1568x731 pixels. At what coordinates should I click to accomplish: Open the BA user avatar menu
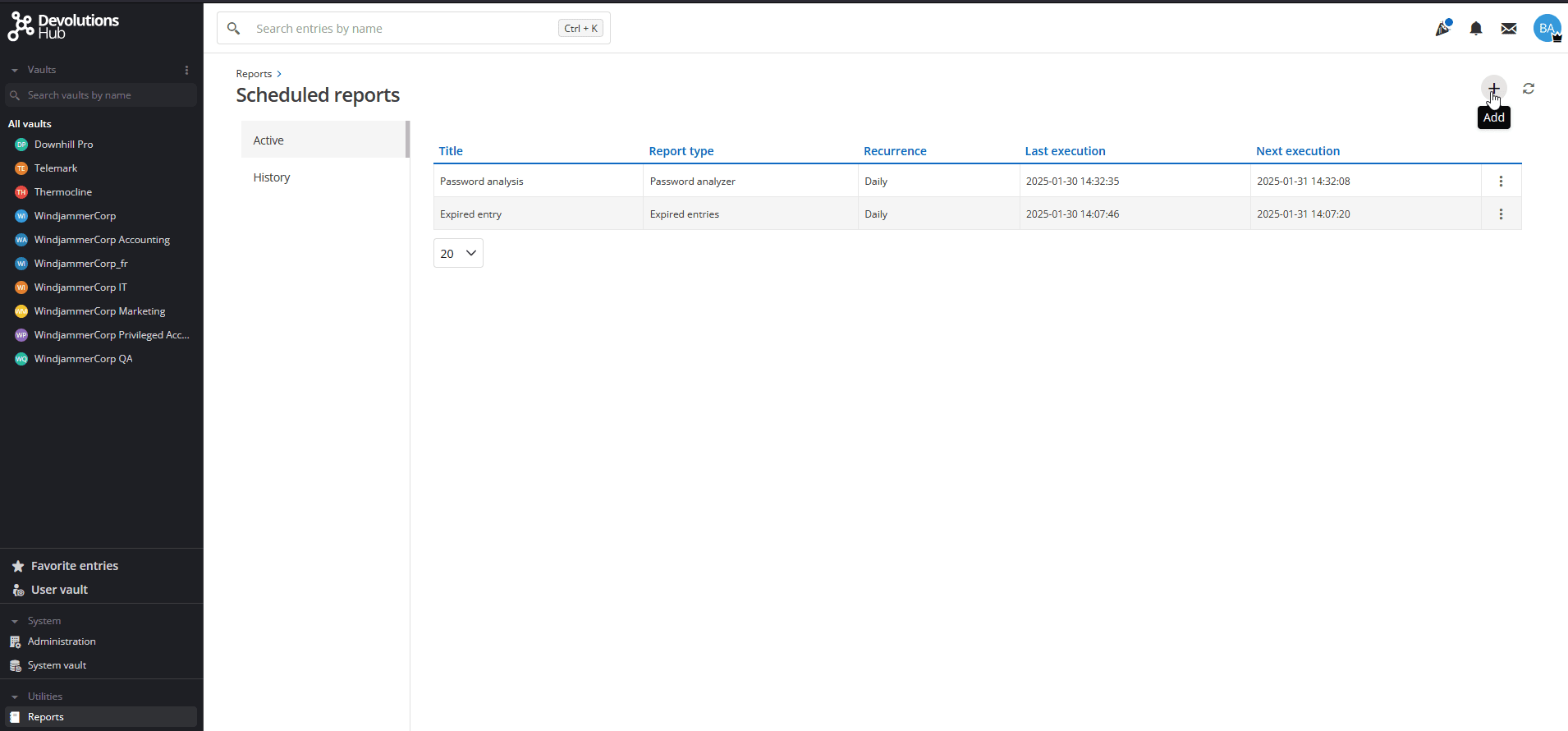click(1547, 29)
